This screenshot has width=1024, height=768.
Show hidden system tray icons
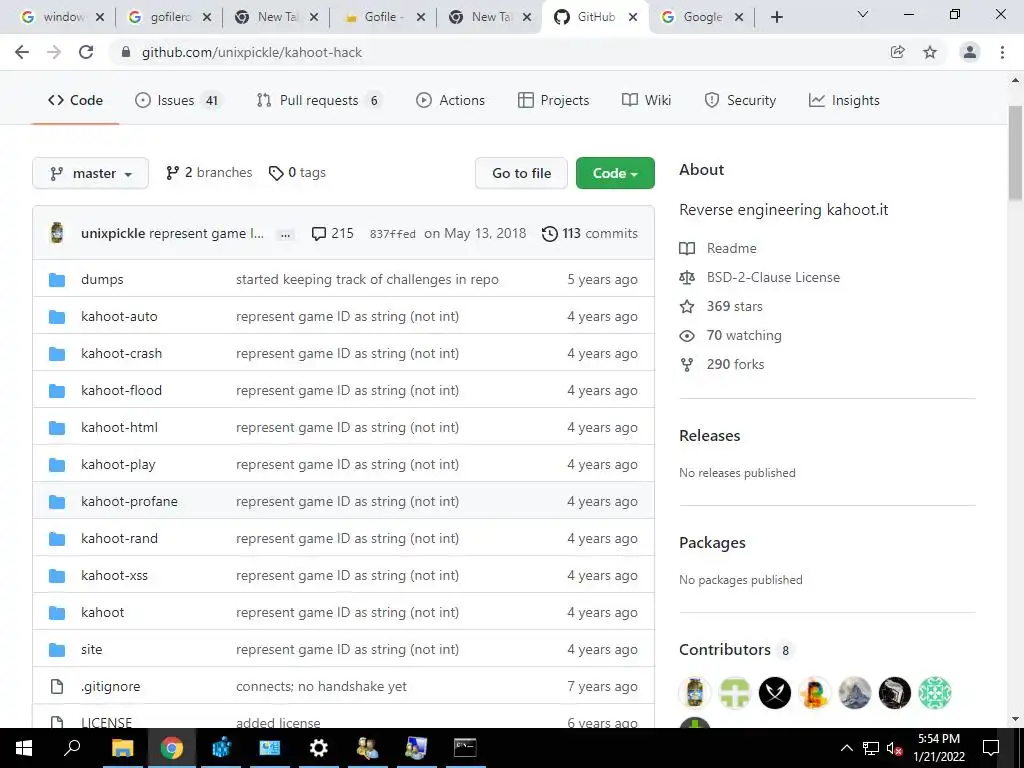[x=846, y=748]
